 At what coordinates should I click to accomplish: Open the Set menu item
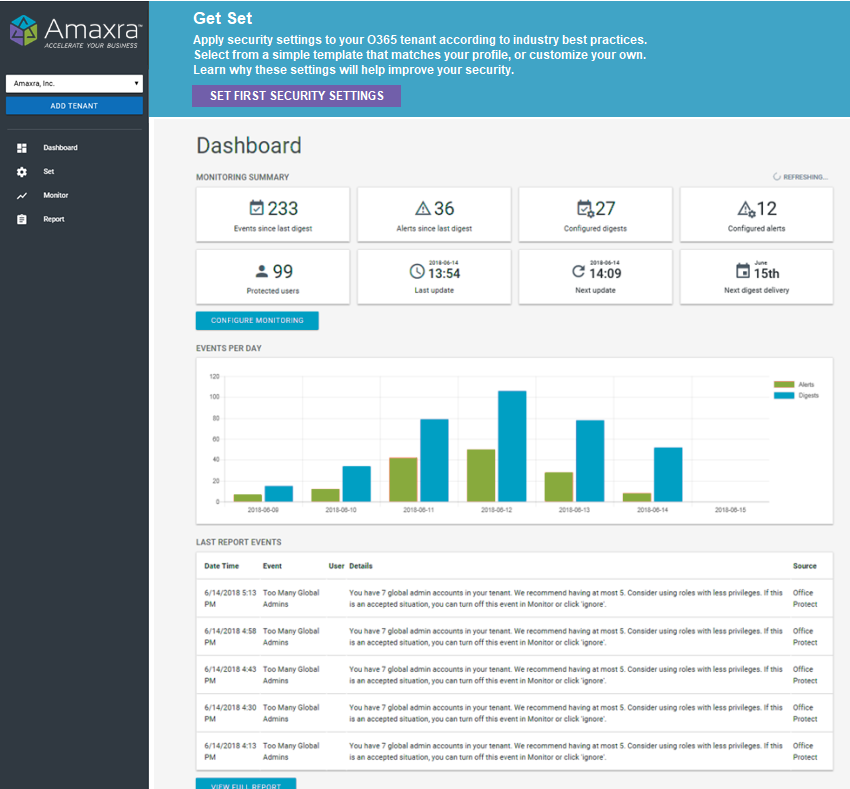[x=49, y=171]
